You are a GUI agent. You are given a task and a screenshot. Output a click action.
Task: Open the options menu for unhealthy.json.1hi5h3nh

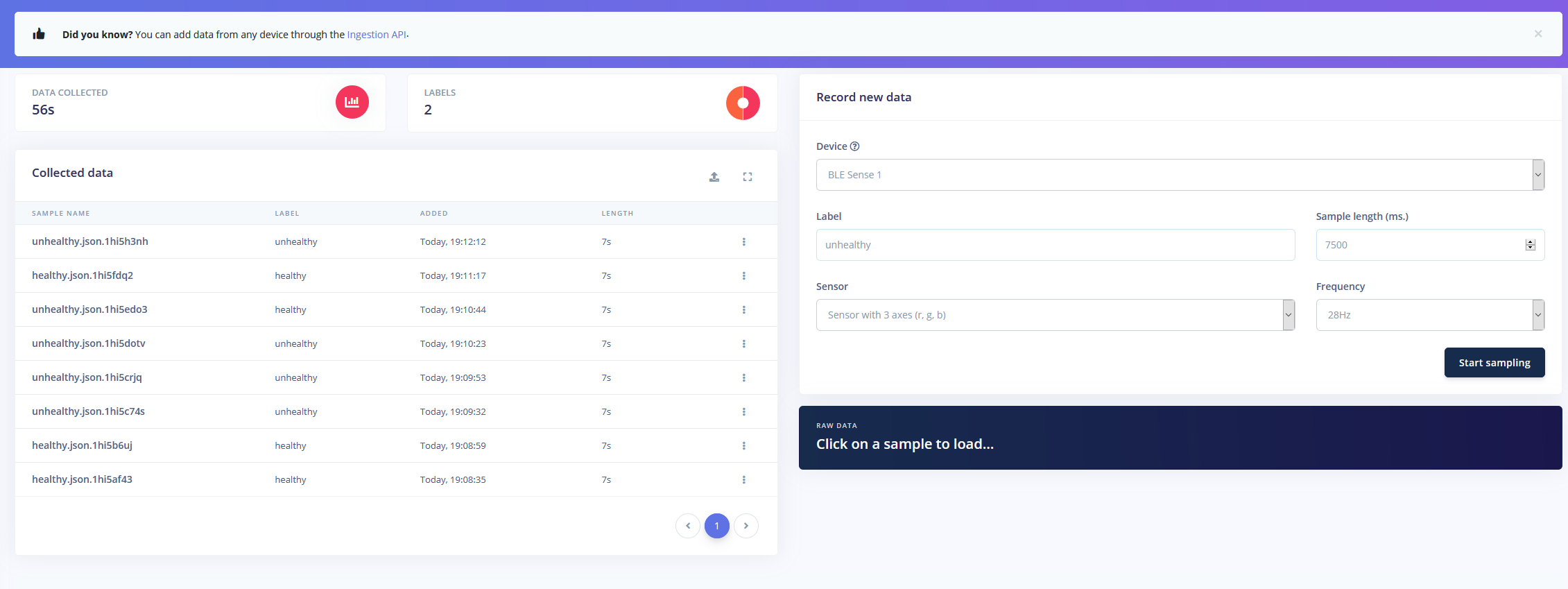pos(744,242)
